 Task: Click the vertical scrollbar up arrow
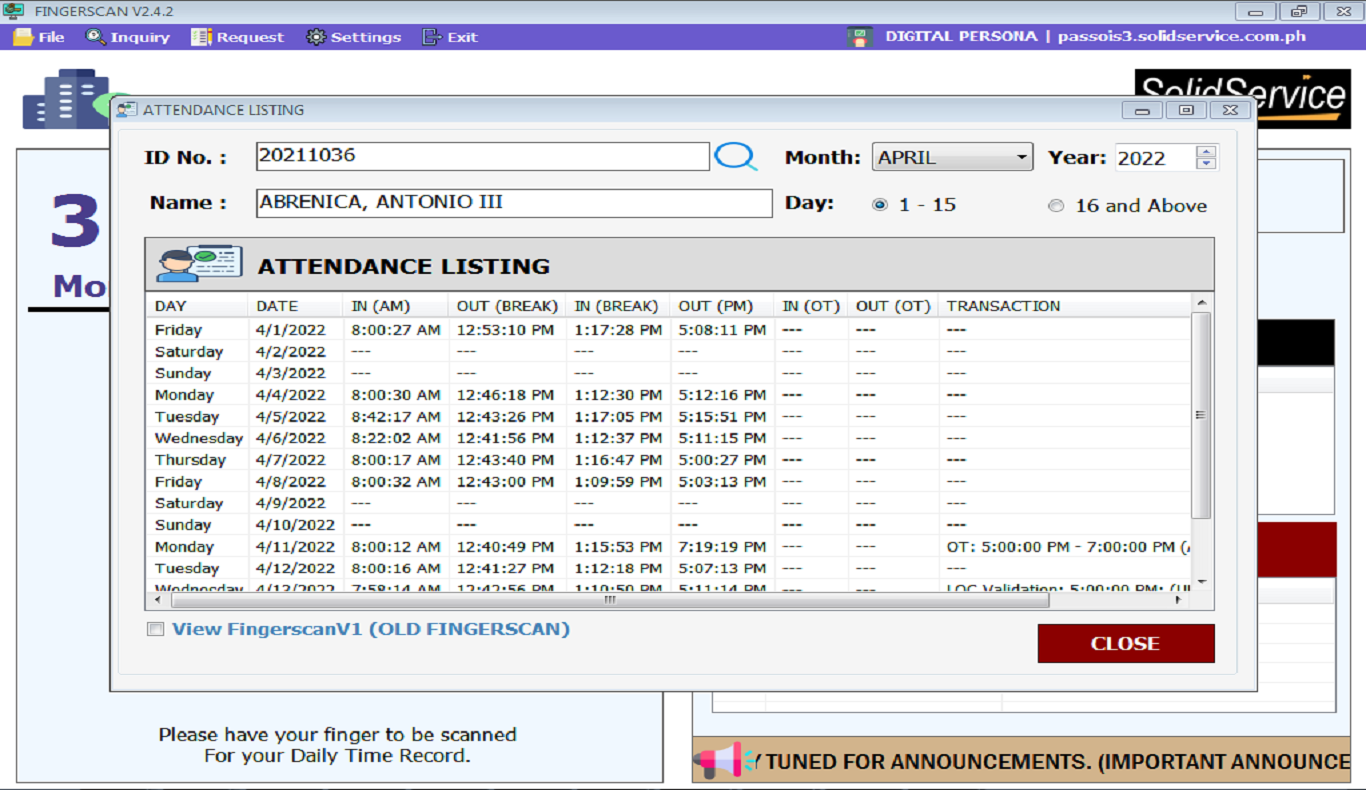[x=1201, y=303]
